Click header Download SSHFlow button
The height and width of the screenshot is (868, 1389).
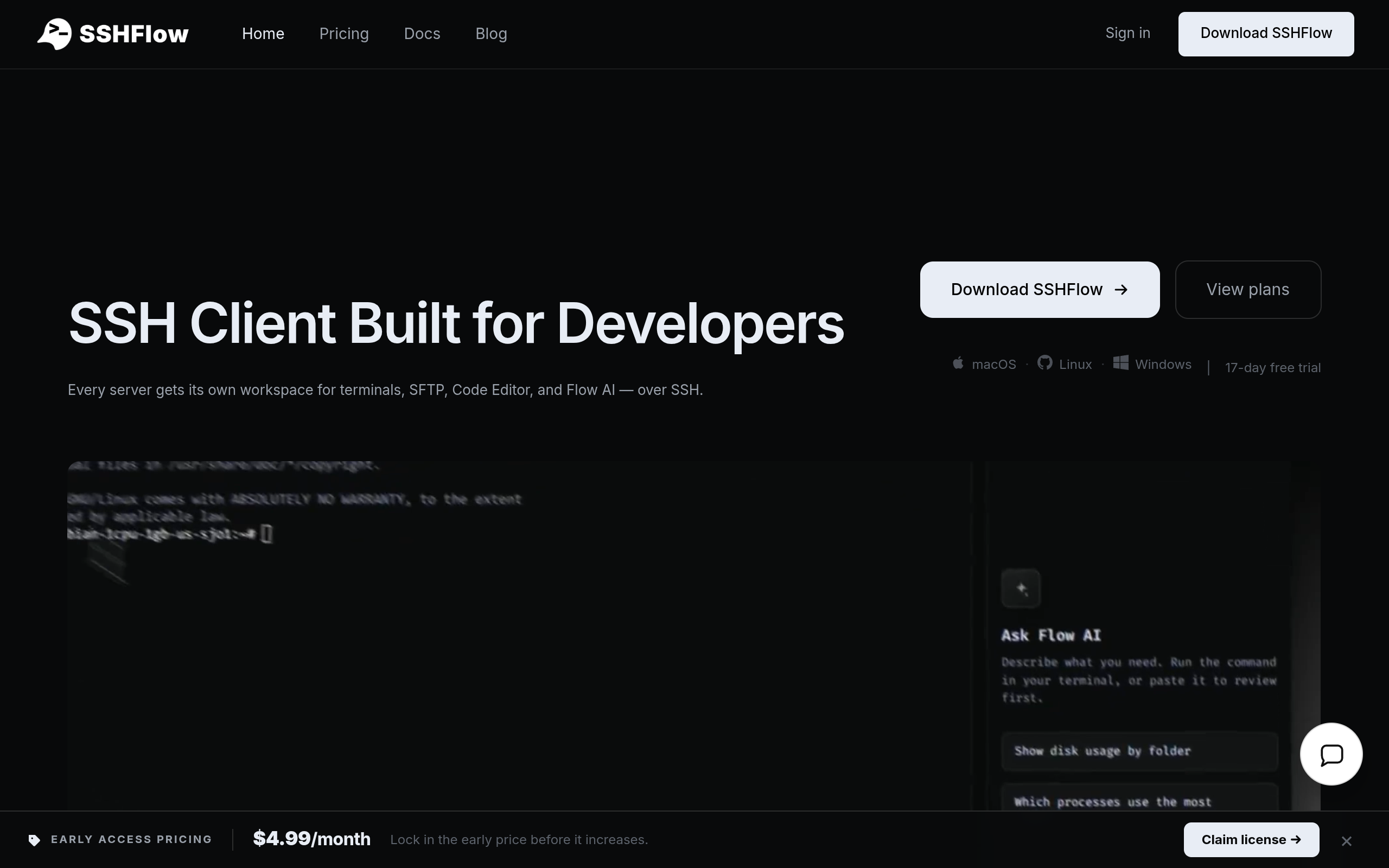click(1266, 34)
